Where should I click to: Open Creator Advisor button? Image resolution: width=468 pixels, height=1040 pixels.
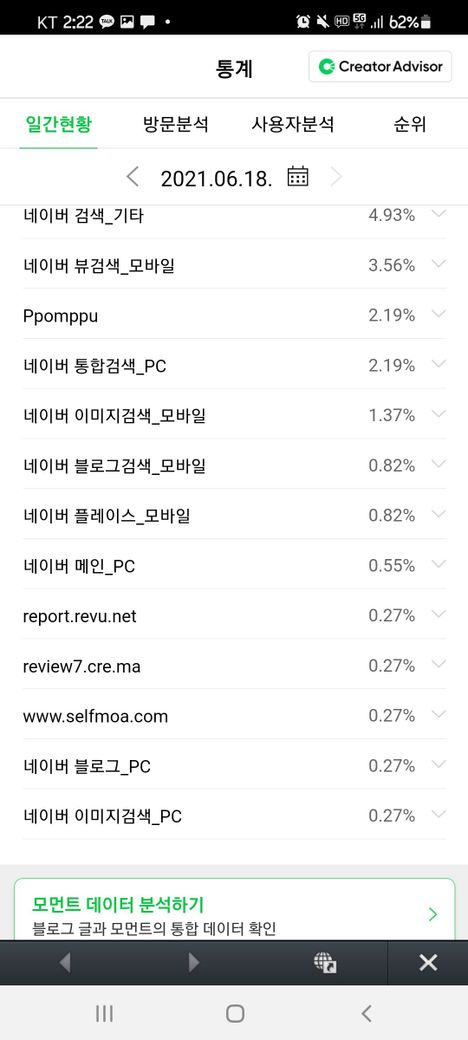coord(380,66)
